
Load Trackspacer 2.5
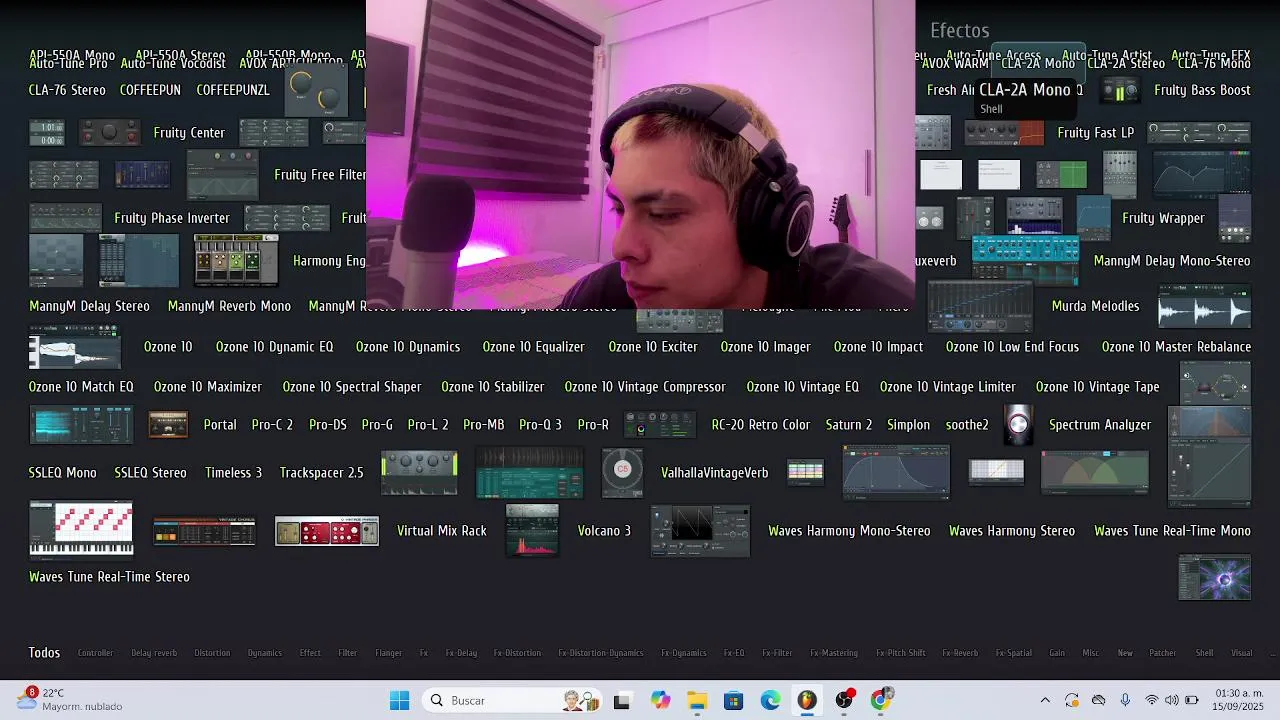[322, 473]
